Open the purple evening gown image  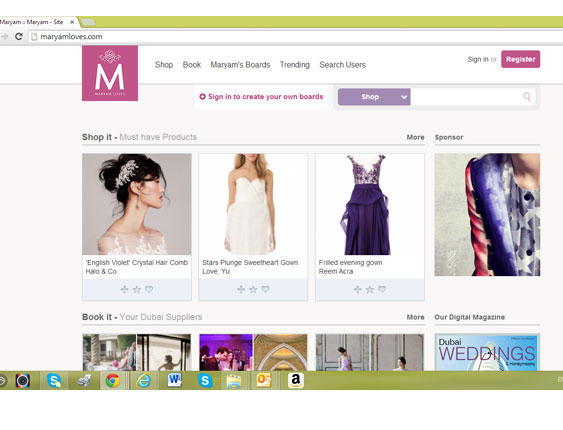(x=370, y=204)
